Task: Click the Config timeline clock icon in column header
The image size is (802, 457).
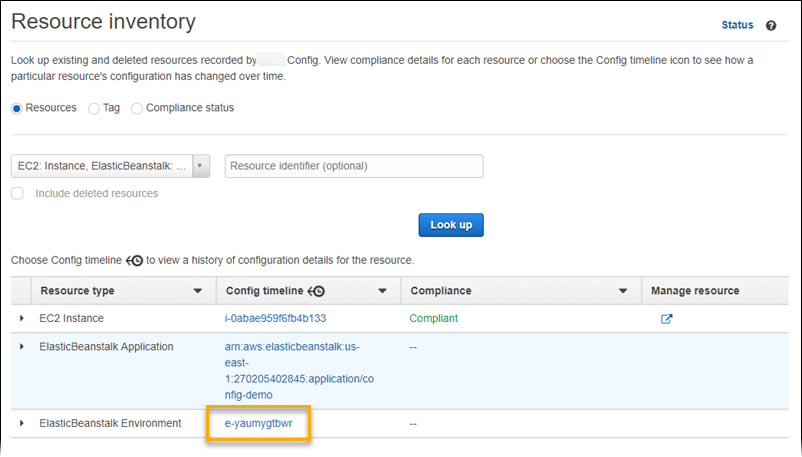Action: pos(317,291)
